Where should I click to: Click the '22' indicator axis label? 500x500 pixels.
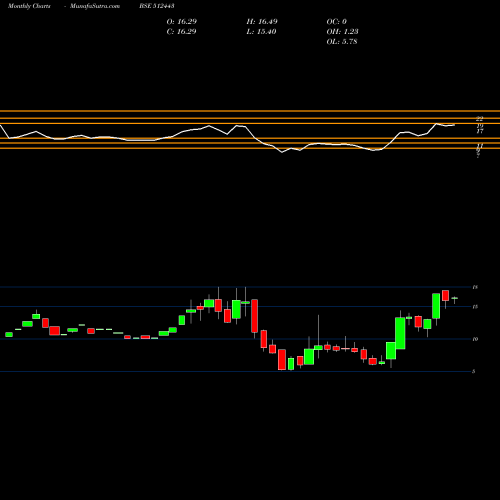pyautogui.click(x=480, y=119)
